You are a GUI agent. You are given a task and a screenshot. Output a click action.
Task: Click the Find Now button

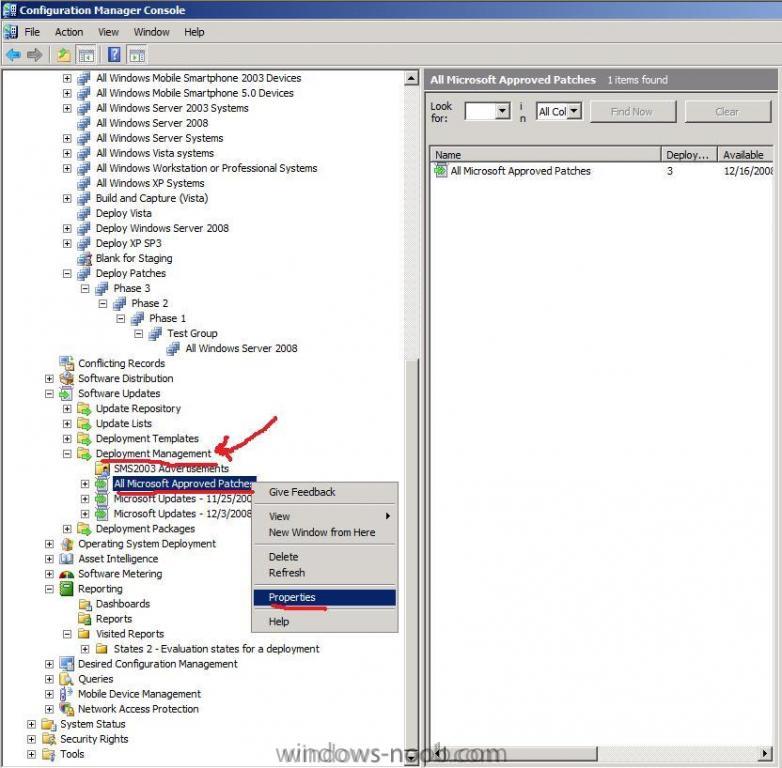coord(633,112)
